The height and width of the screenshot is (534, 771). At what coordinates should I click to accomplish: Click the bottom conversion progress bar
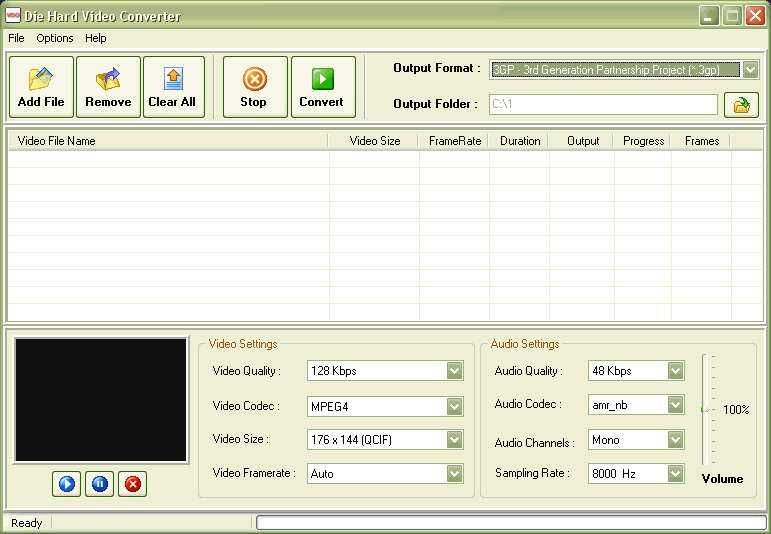511,522
